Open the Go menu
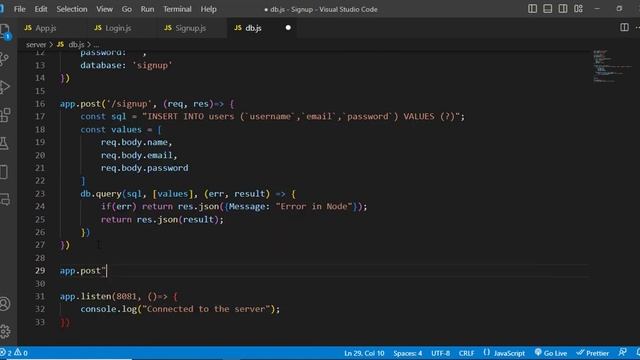Image resolution: width=640 pixels, height=360 pixels. tap(127, 9)
